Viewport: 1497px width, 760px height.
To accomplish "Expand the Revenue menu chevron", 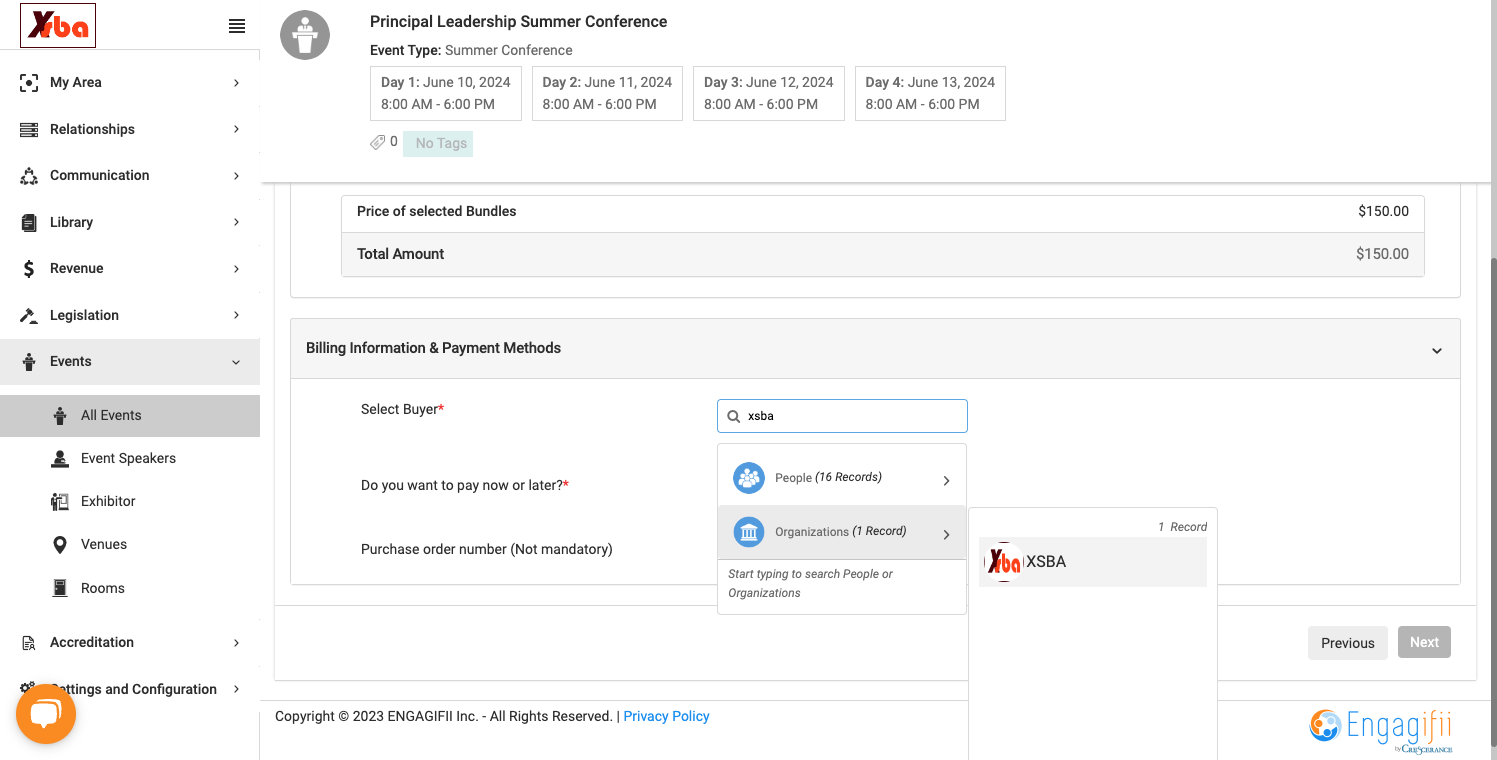I will pos(237,269).
